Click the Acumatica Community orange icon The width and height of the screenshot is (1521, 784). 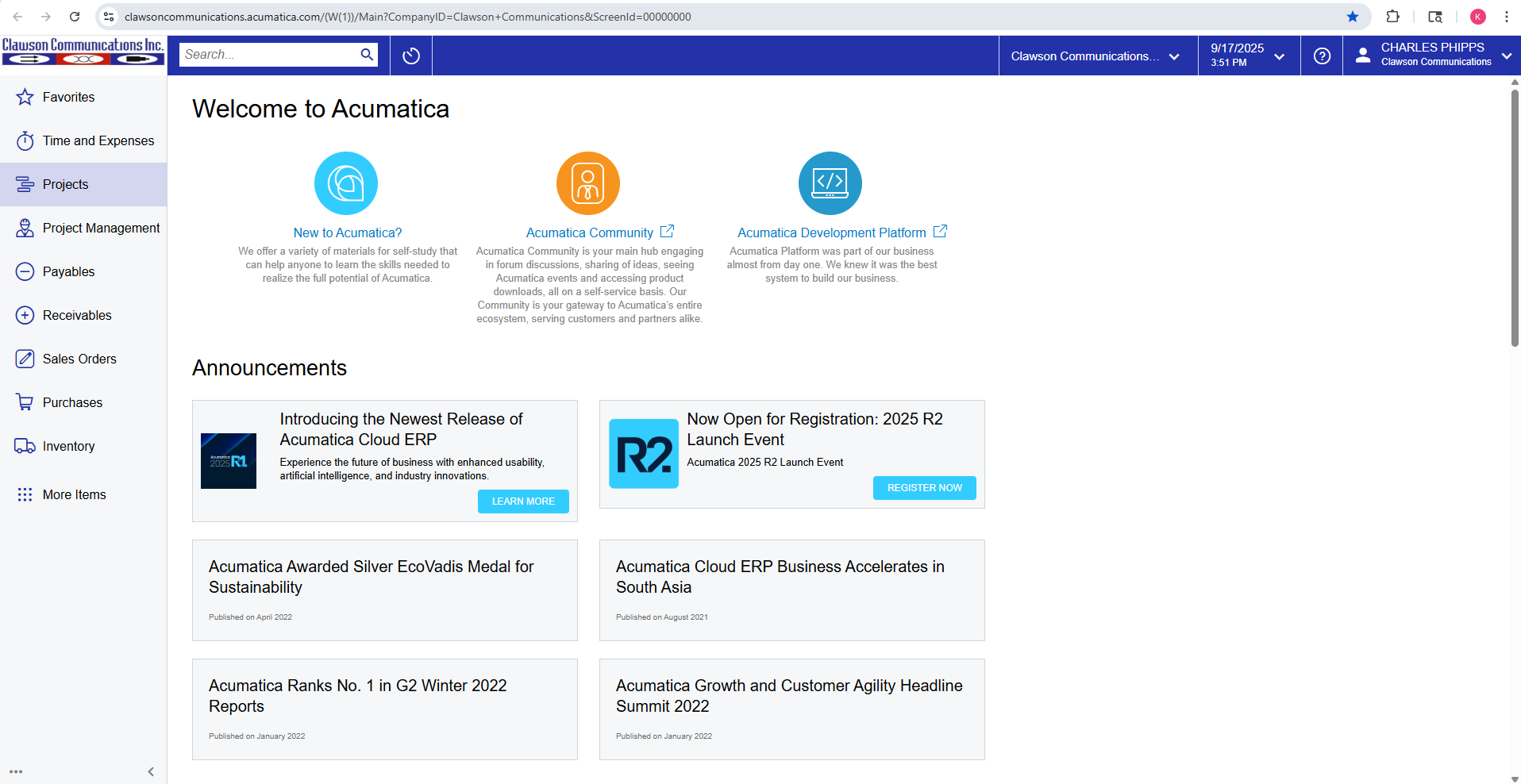tap(587, 183)
